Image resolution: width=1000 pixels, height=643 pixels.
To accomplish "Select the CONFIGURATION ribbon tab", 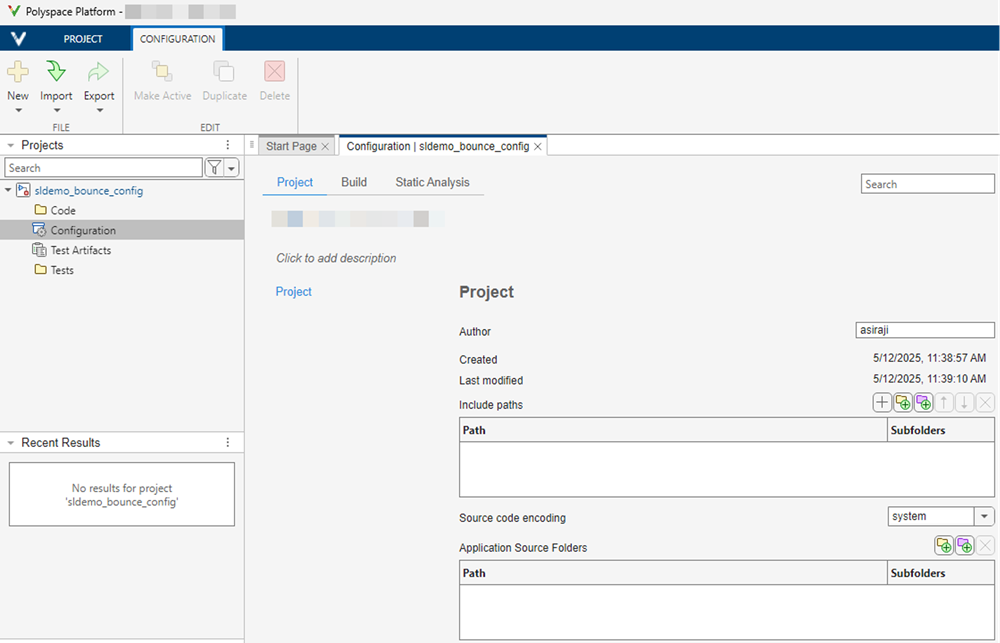I will pos(177,39).
